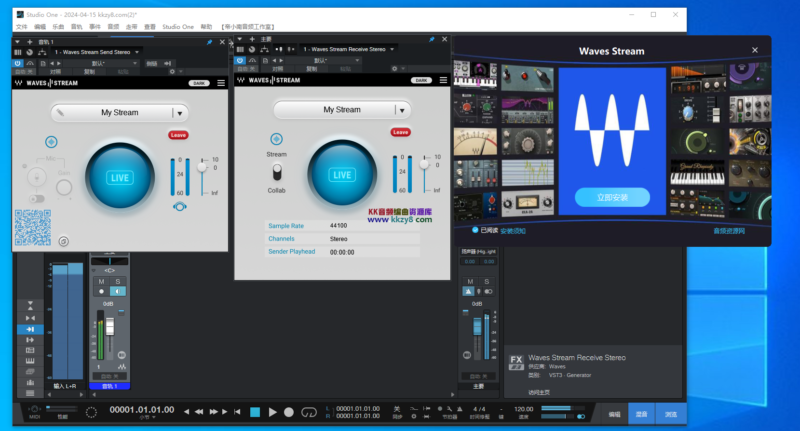The image size is (800, 431).
Task: Click the red Leave button in the Receive plugin
Action: [401, 132]
